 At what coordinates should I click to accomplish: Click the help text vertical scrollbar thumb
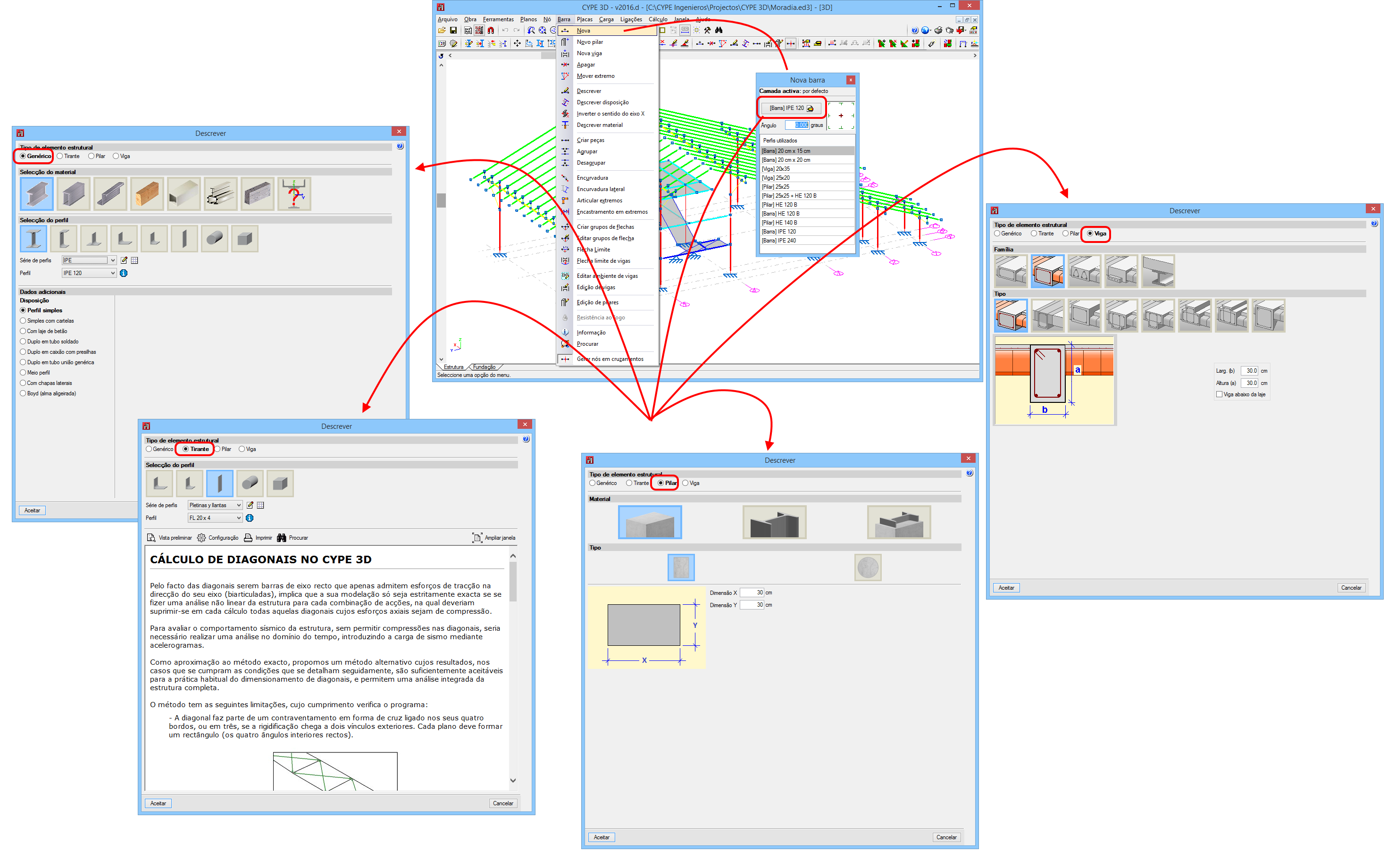click(513, 582)
